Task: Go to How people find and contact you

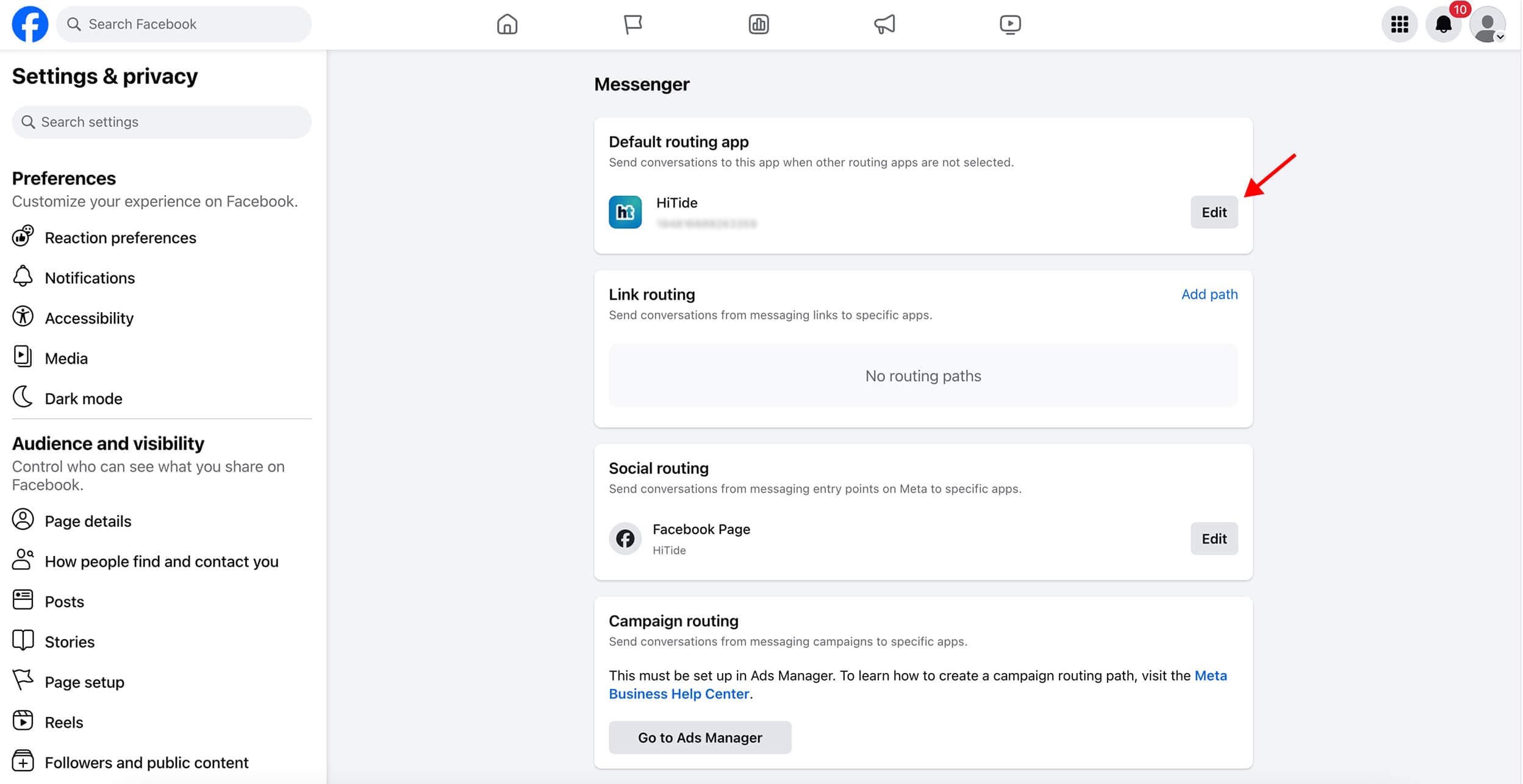Action: pos(162,561)
